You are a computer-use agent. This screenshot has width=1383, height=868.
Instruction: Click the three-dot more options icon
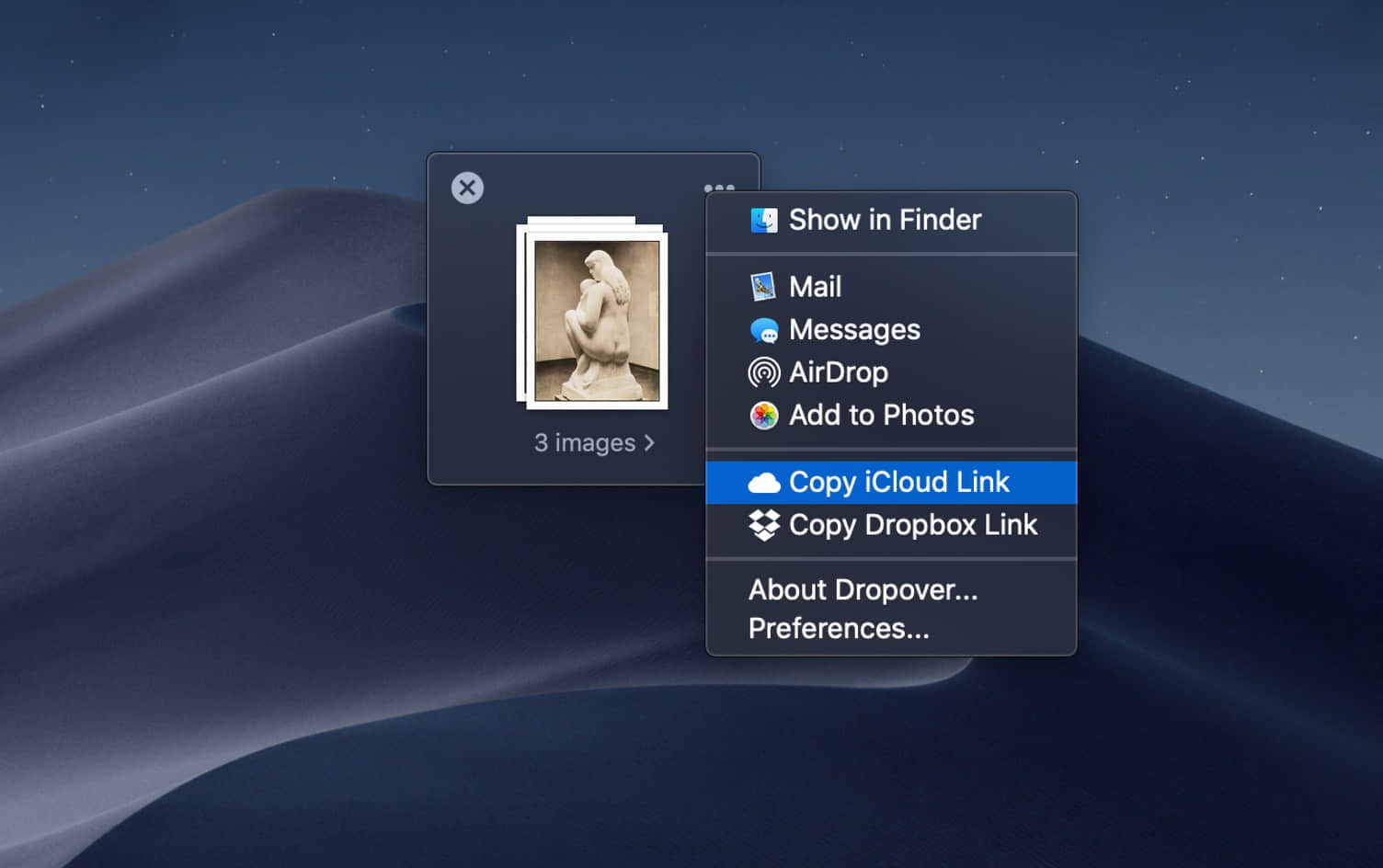pyautogui.click(x=719, y=188)
